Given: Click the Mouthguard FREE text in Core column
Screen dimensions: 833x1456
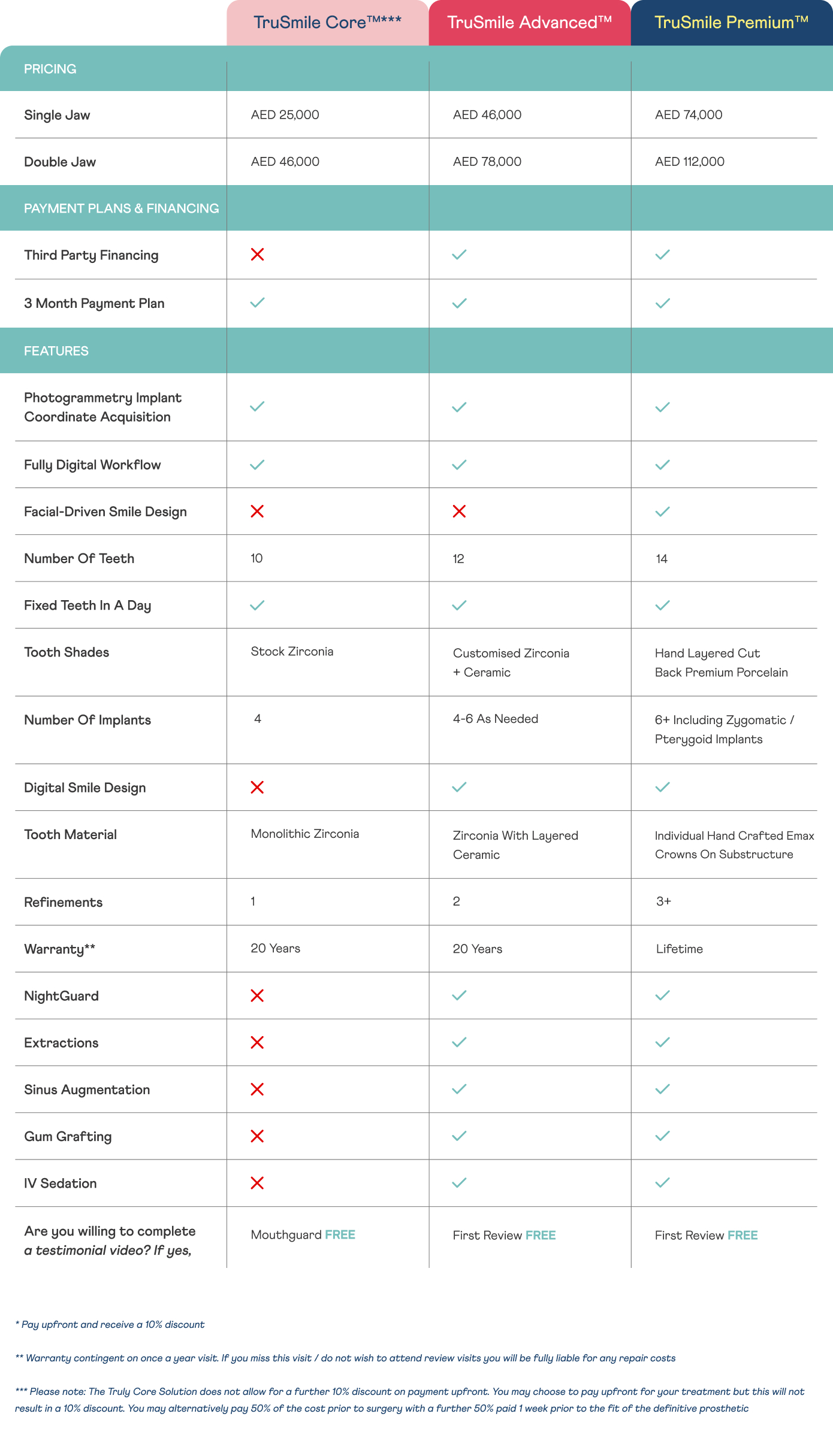Looking at the screenshot, I should tap(303, 1234).
